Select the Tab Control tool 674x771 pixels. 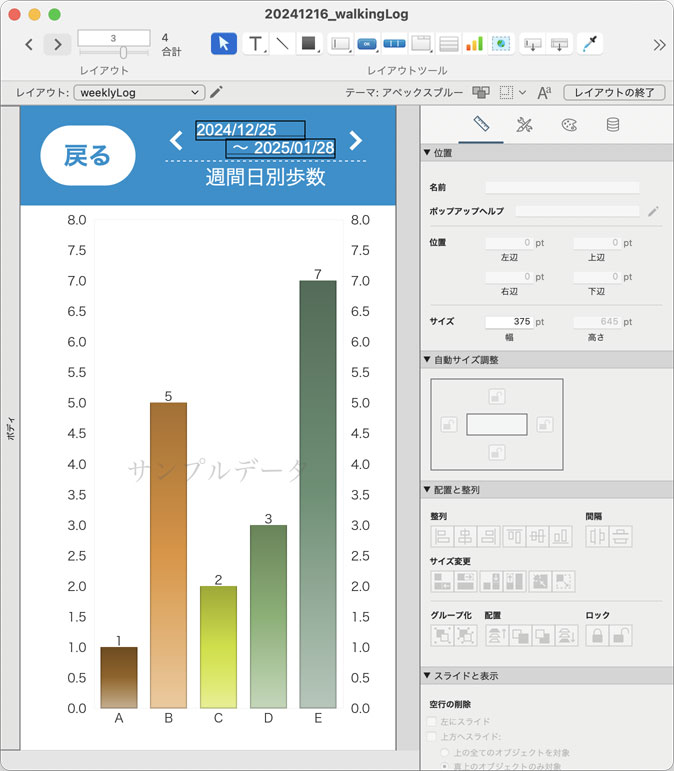[x=421, y=44]
